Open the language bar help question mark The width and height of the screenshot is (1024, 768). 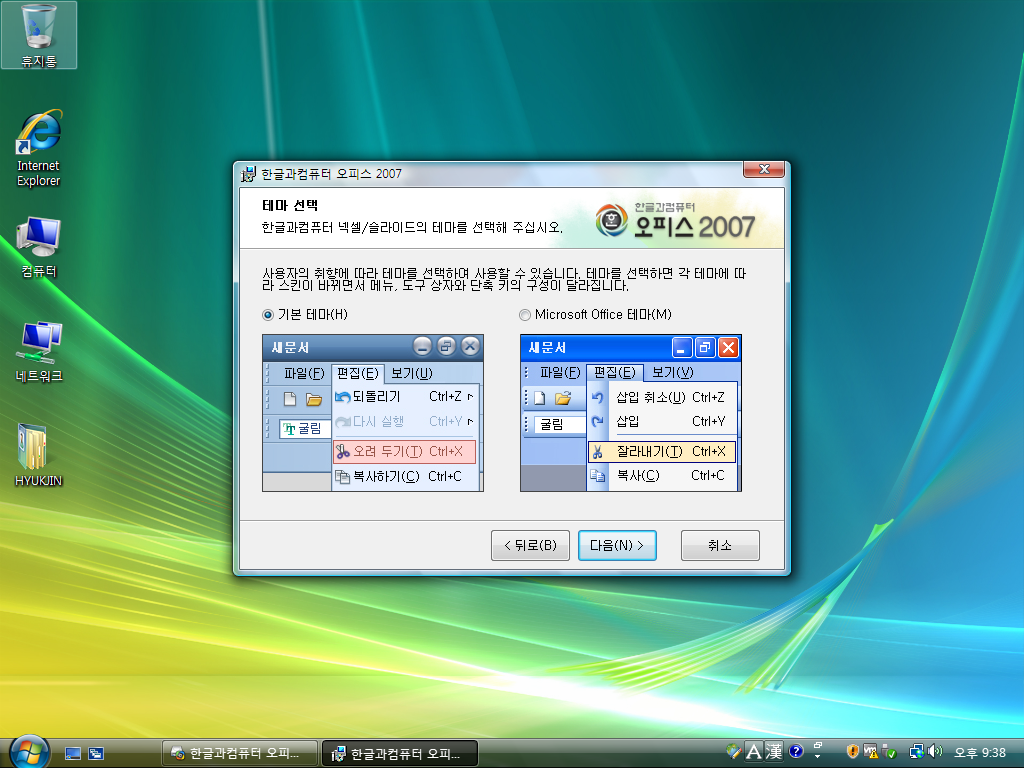(795, 752)
